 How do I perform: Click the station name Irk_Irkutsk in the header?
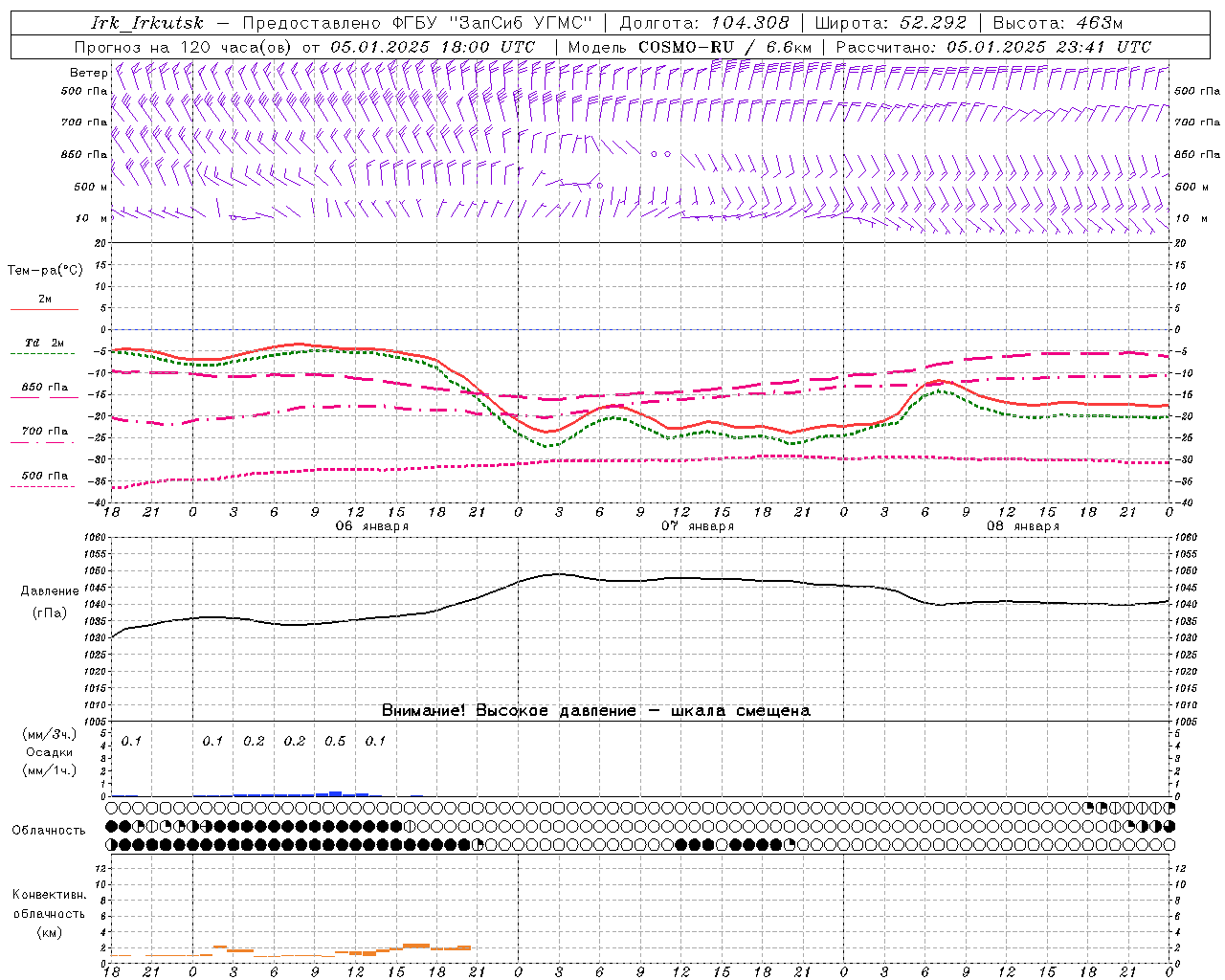point(146,23)
